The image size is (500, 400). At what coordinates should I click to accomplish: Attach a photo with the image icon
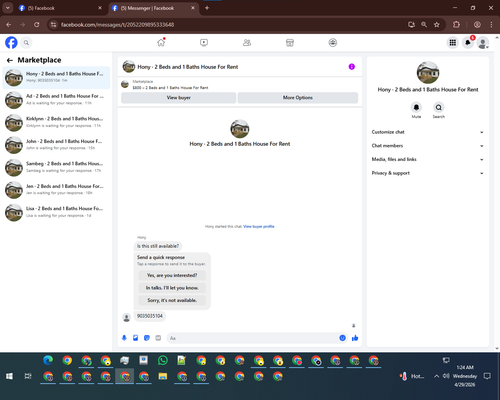(x=135, y=338)
